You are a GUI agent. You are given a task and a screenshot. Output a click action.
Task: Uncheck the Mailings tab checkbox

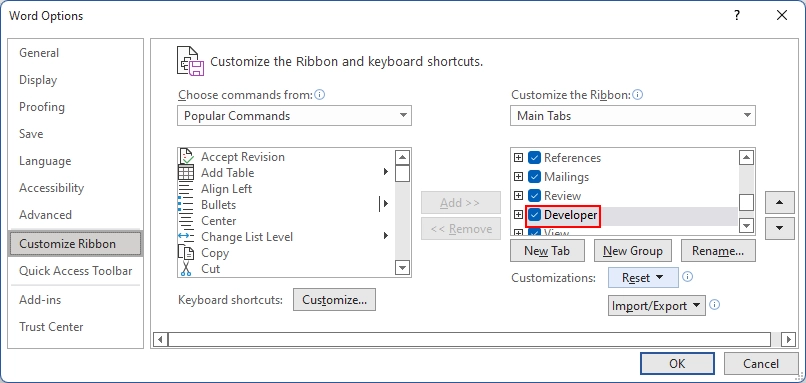[x=535, y=176]
